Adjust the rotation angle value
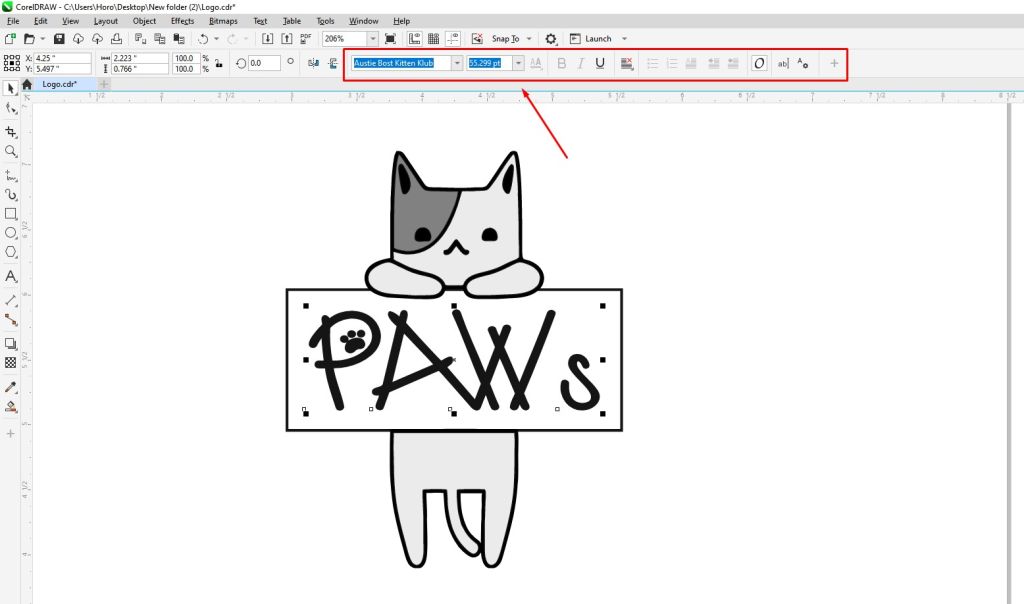This screenshot has width=1024, height=604. (262, 63)
